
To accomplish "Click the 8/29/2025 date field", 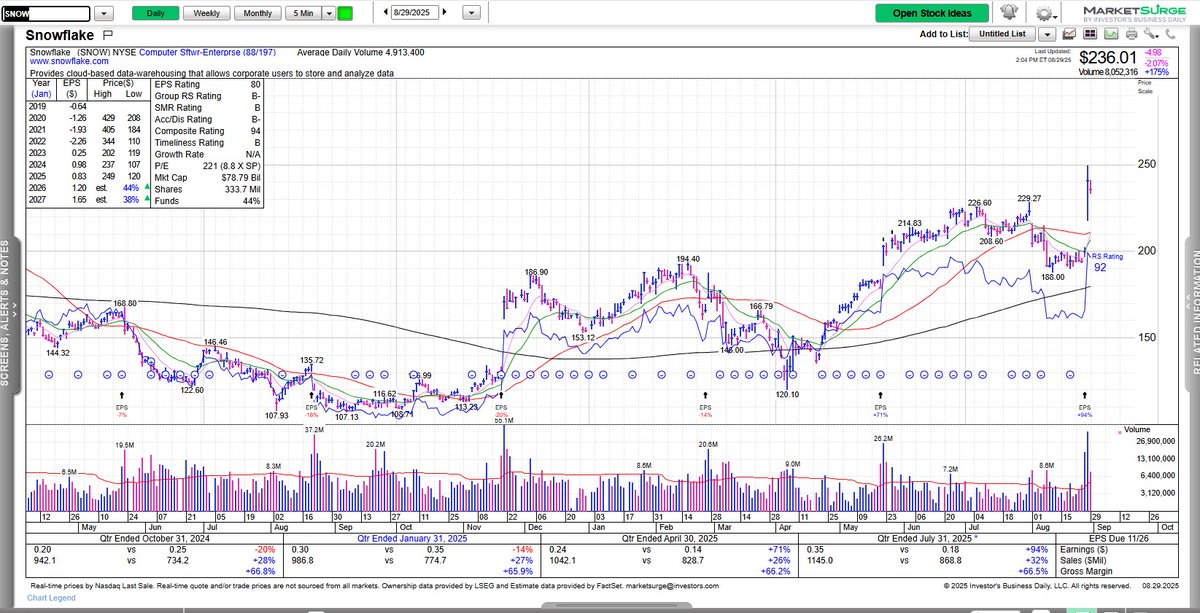I will pyautogui.click(x=416, y=14).
